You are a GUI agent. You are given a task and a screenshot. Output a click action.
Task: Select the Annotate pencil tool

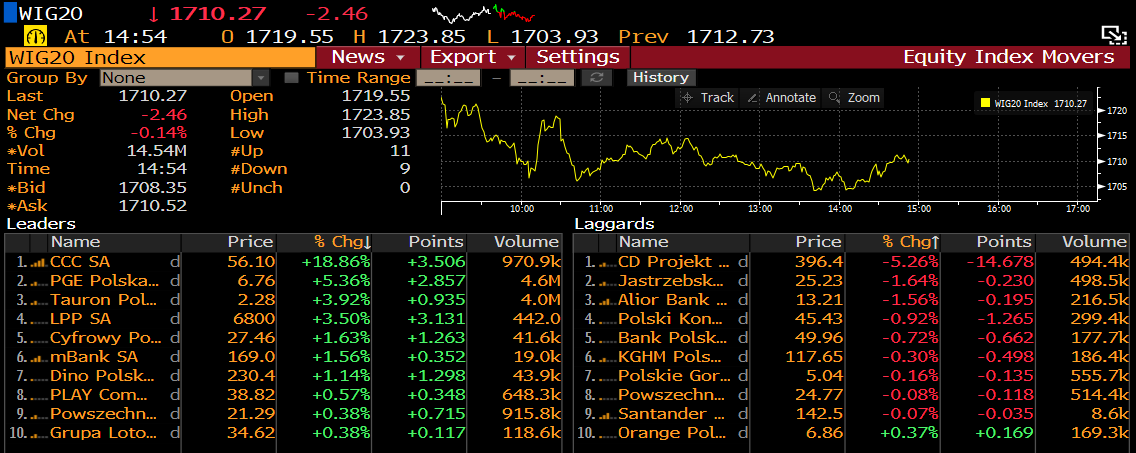coord(781,98)
